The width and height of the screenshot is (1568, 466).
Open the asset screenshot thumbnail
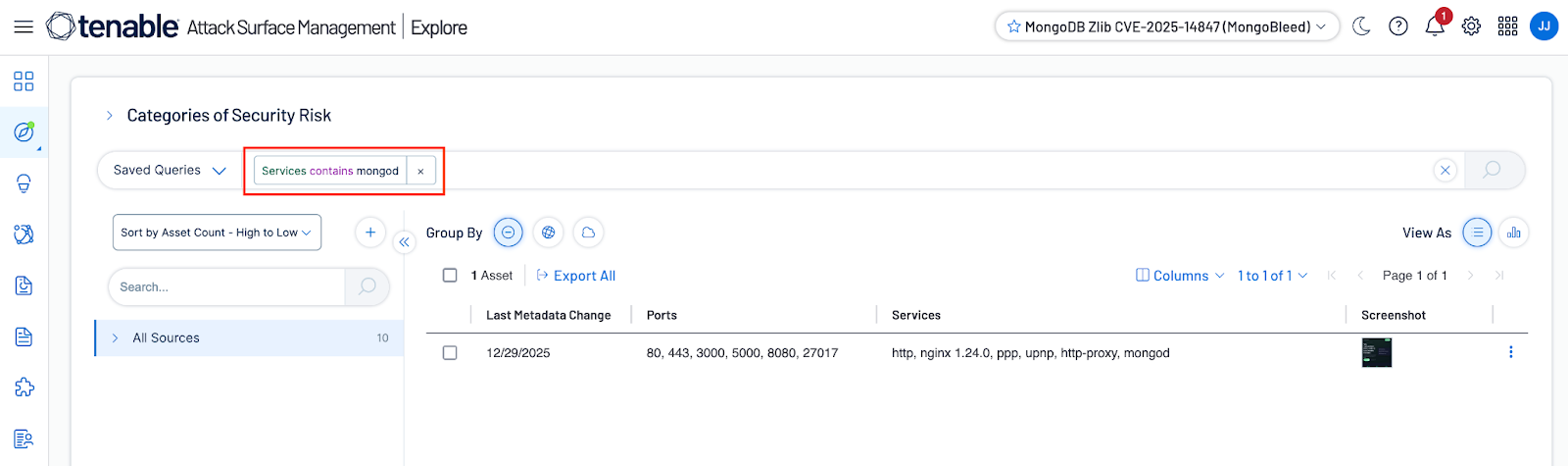(x=1376, y=353)
